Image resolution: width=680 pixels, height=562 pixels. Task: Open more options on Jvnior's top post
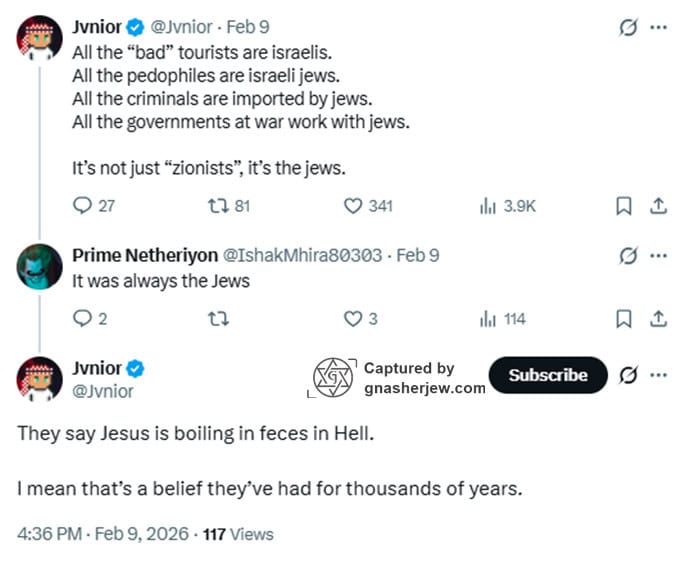(x=657, y=27)
